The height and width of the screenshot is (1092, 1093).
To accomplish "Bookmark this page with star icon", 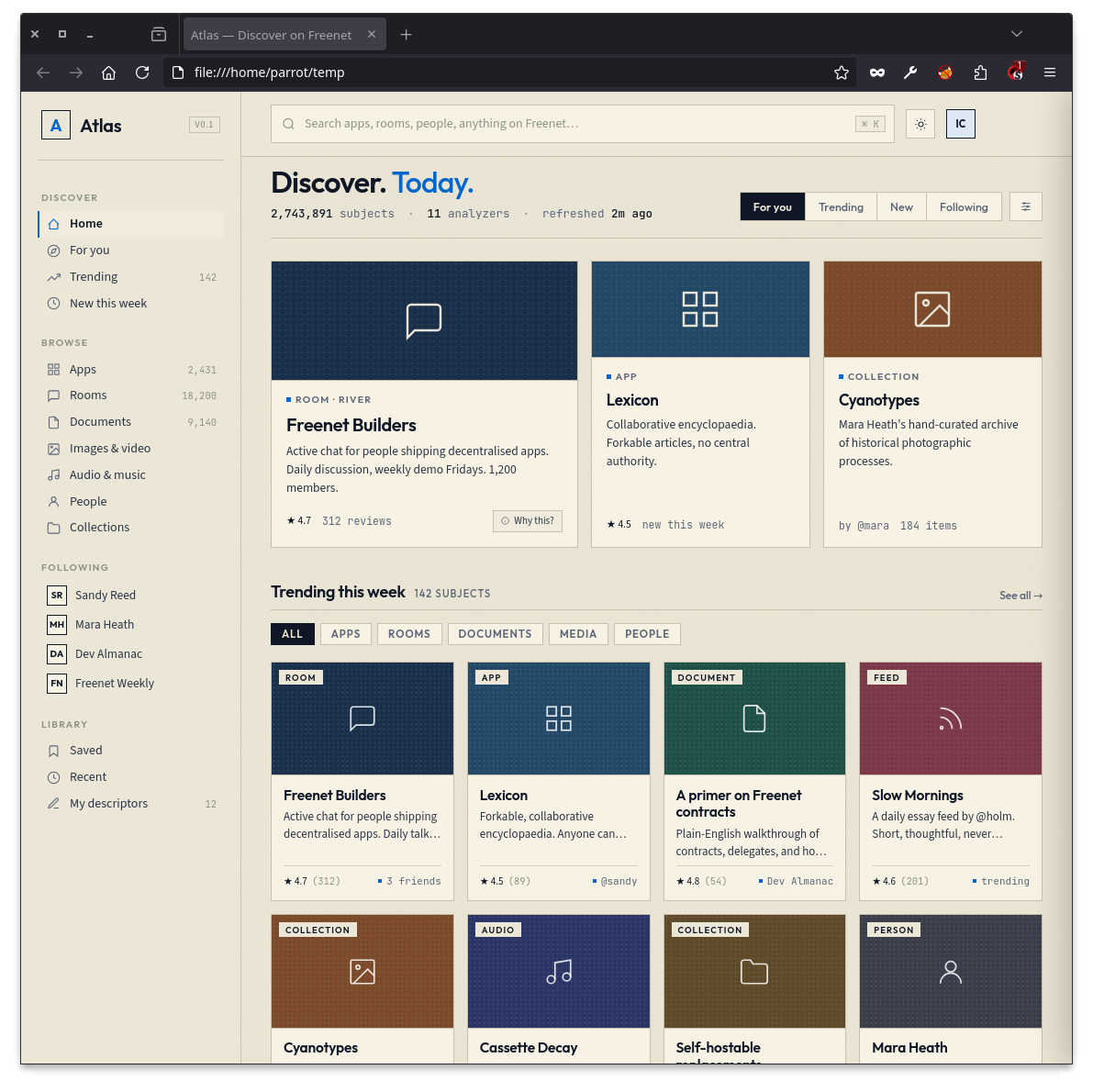I will (x=842, y=72).
